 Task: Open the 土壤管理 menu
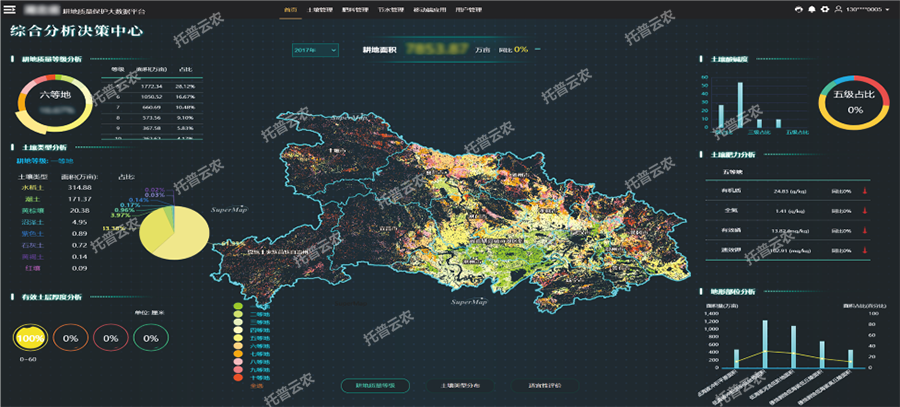point(319,9)
